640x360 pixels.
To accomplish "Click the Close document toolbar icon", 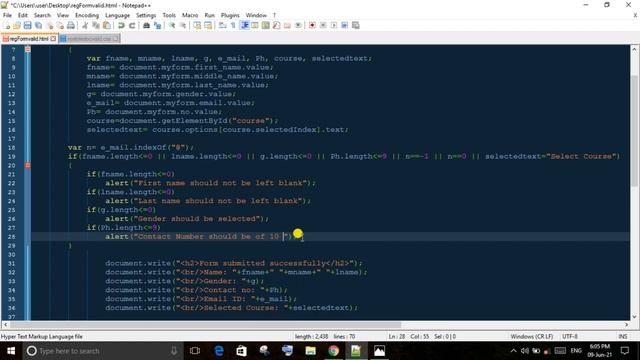I will [x=49, y=26].
